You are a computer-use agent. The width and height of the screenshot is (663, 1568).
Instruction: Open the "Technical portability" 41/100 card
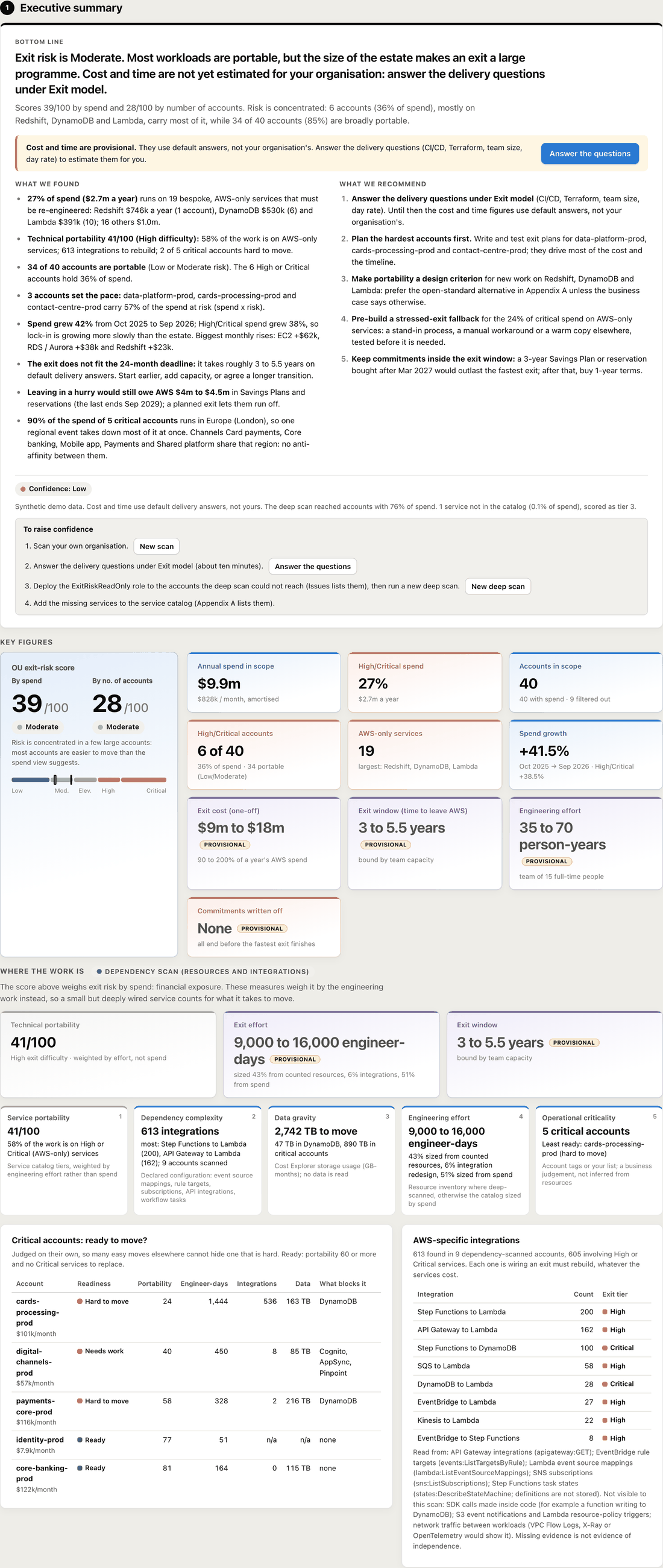coord(108,1054)
